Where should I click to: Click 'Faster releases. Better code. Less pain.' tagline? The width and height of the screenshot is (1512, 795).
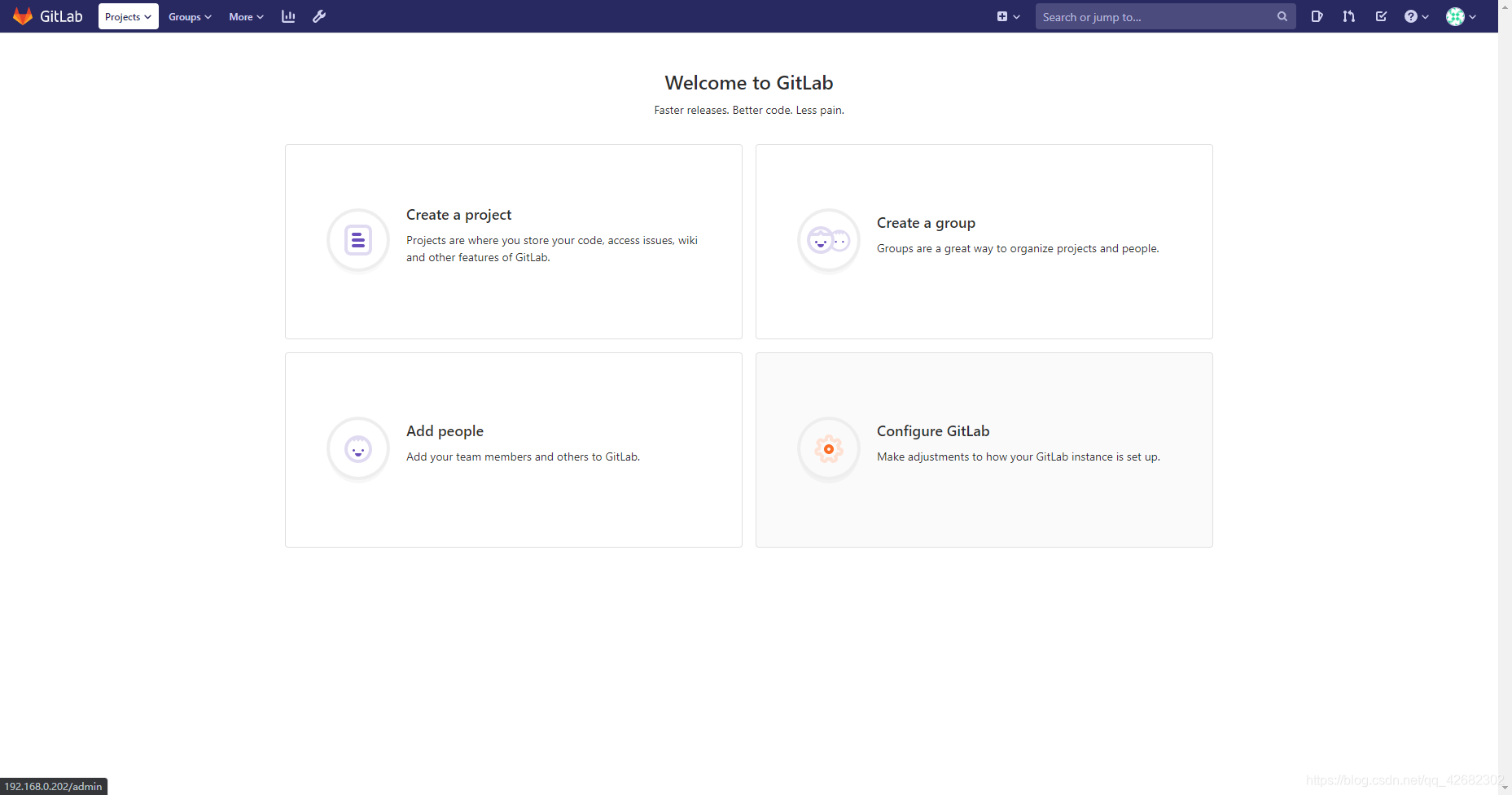click(x=749, y=110)
